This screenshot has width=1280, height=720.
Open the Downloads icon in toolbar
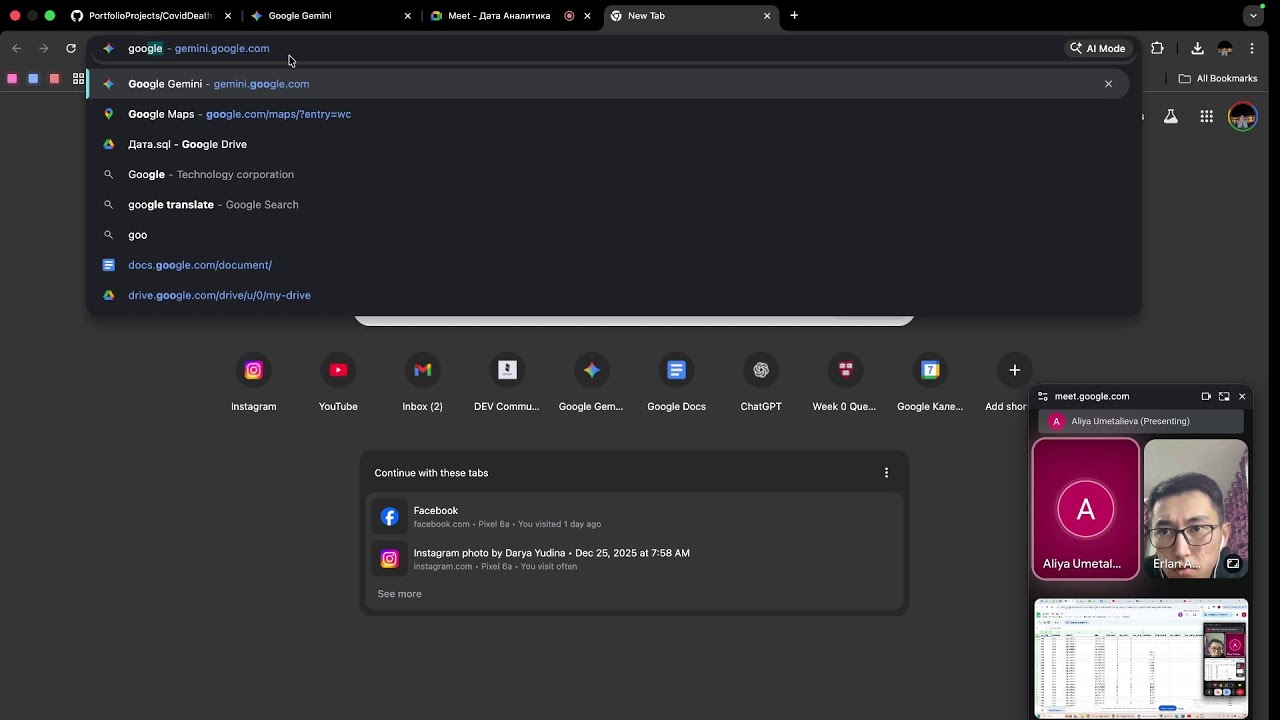(x=1197, y=48)
